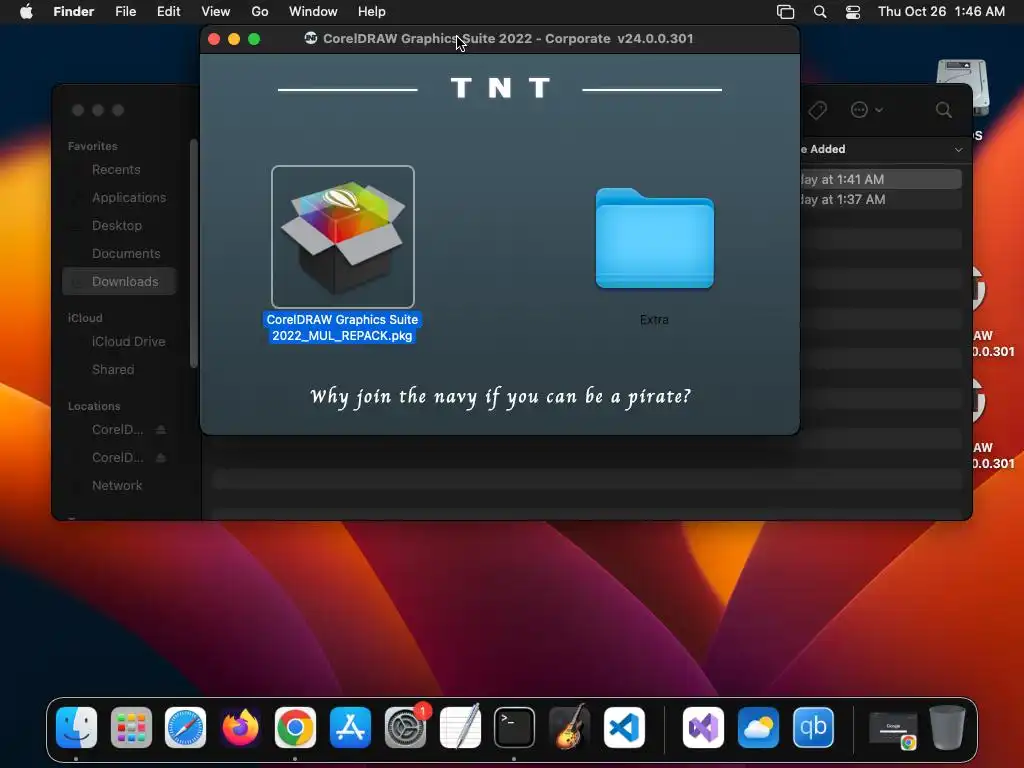
Task: Select Shared in background Finder sidebar
Action: click(112, 370)
